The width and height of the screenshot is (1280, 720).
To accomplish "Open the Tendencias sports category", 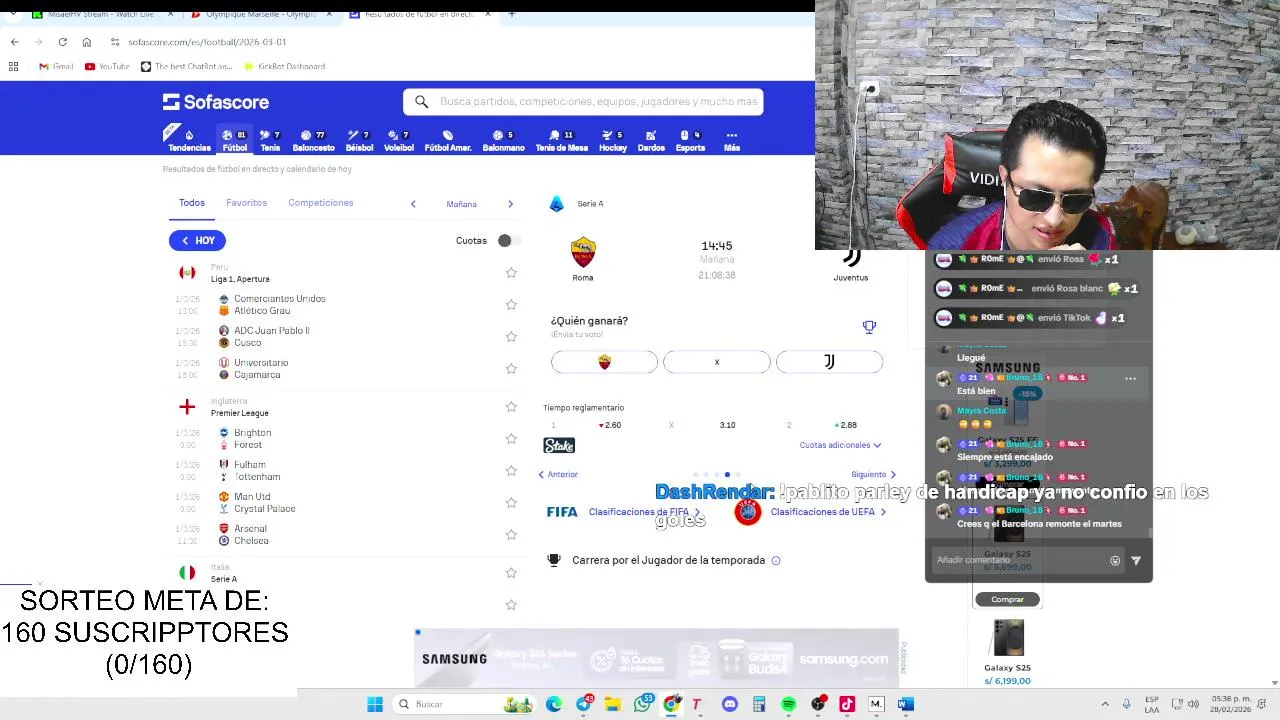I will click(188, 140).
